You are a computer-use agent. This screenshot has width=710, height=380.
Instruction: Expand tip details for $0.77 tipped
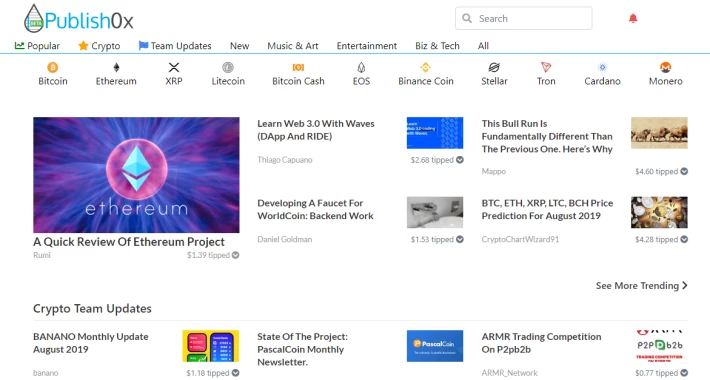click(684, 373)
